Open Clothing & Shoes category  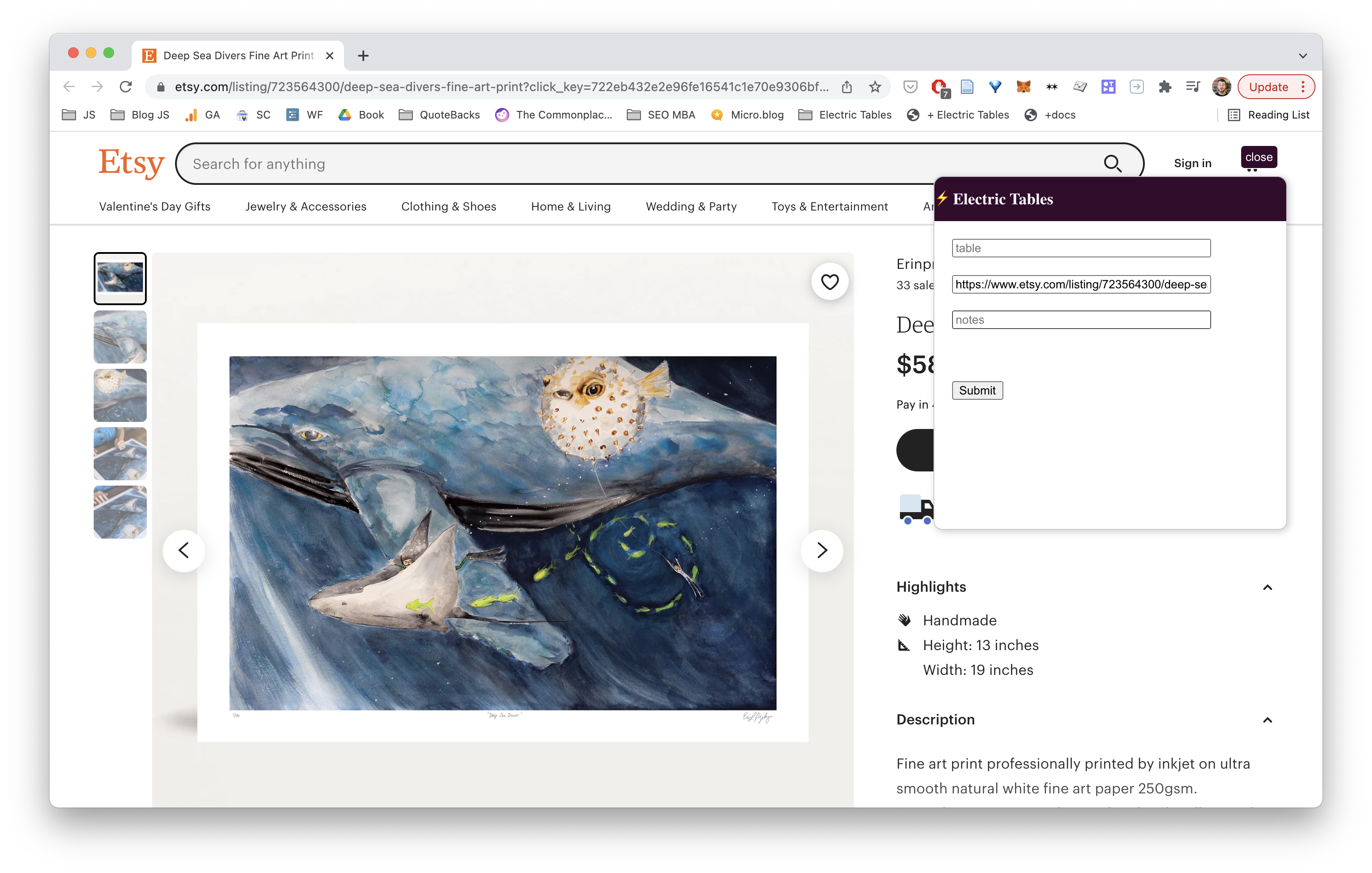449,207
